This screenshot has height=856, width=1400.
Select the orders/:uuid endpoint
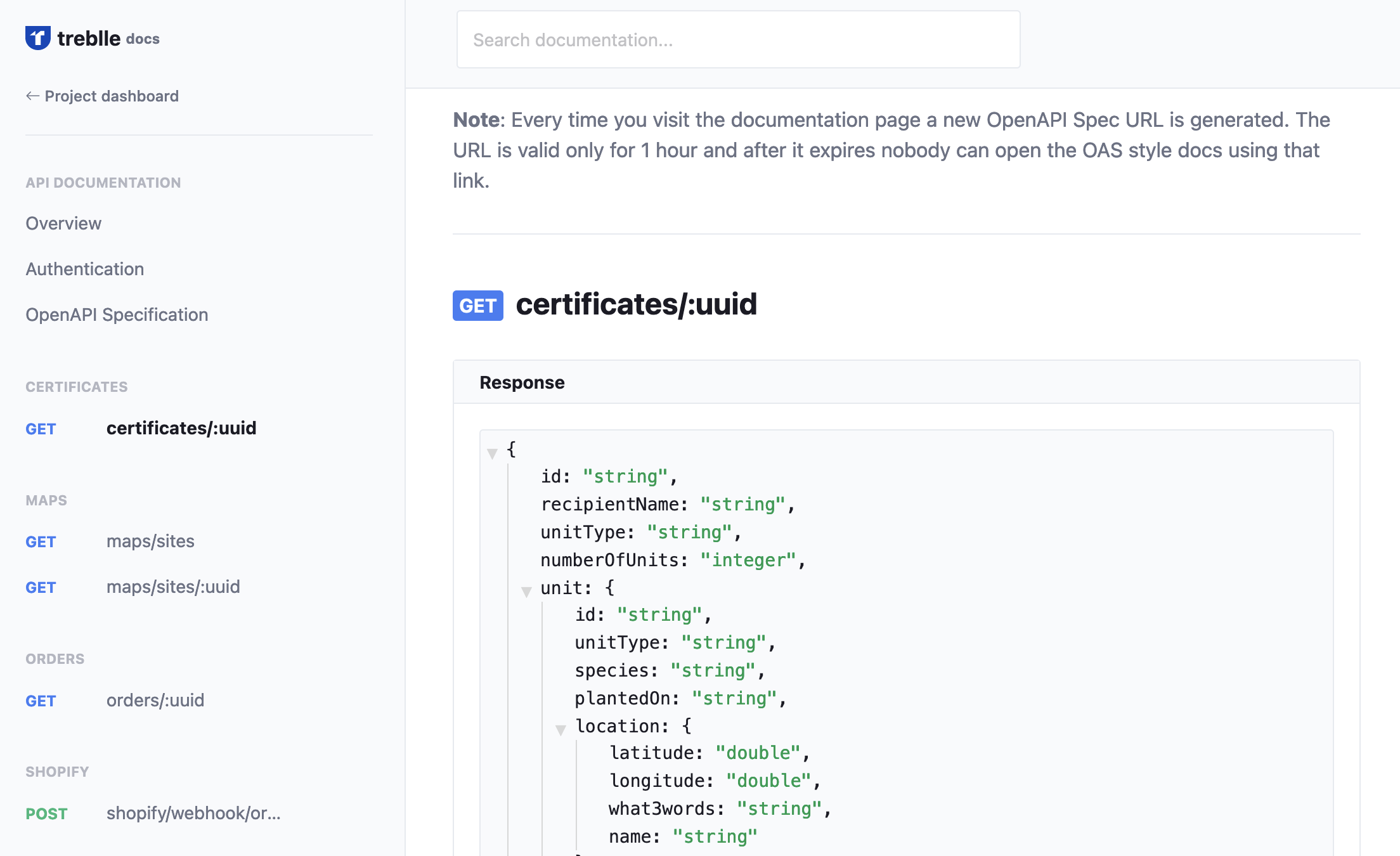[155, 700]
